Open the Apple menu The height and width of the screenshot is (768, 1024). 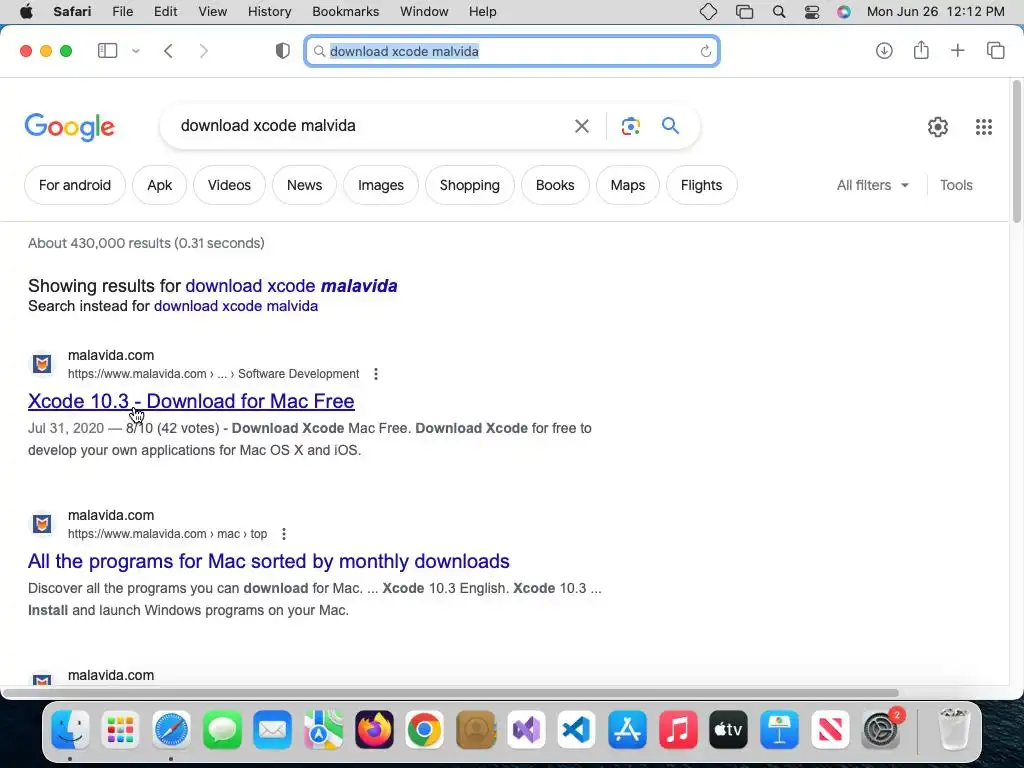tap(26, 12)
